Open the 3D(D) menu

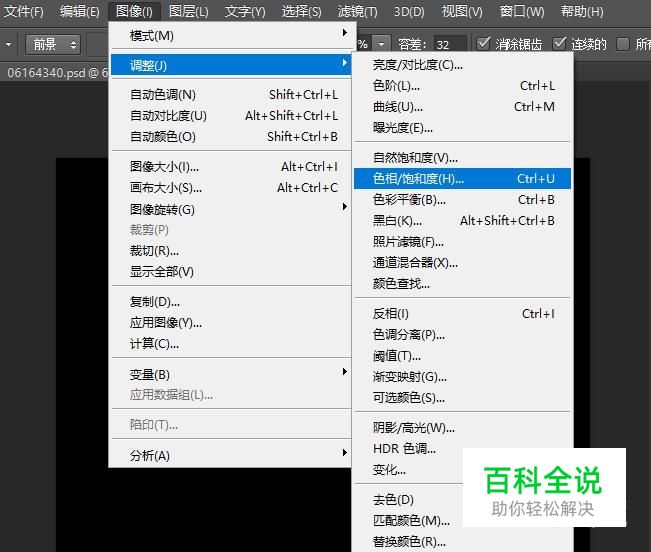tap(409, 11)
